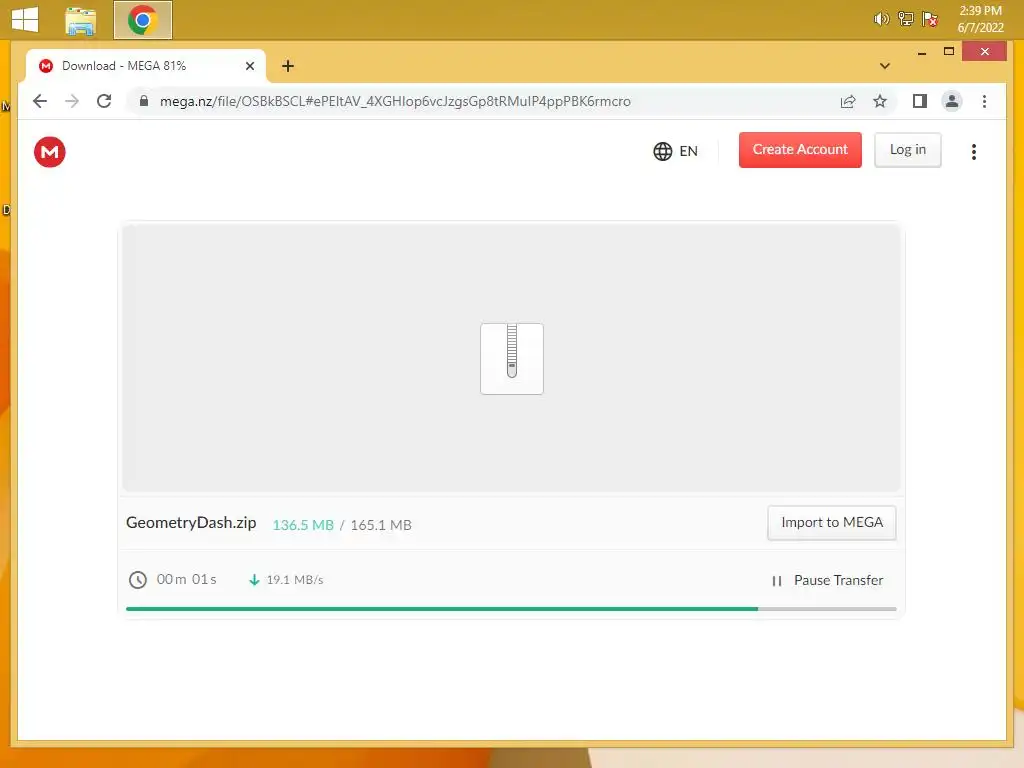Click the MEGA logo

[x=50, y=152]
